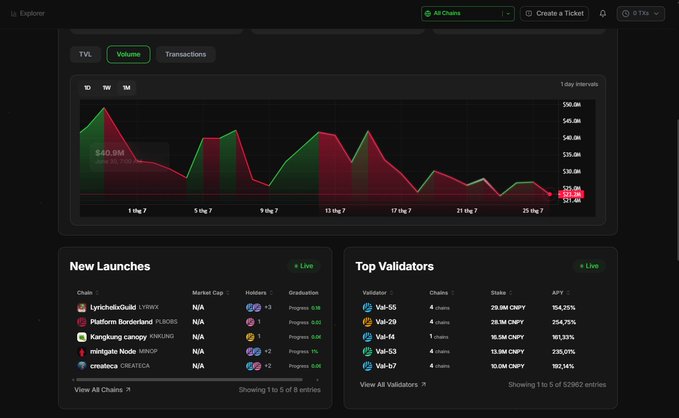Click the Platform Borderland chain logo

click(81, 322)
